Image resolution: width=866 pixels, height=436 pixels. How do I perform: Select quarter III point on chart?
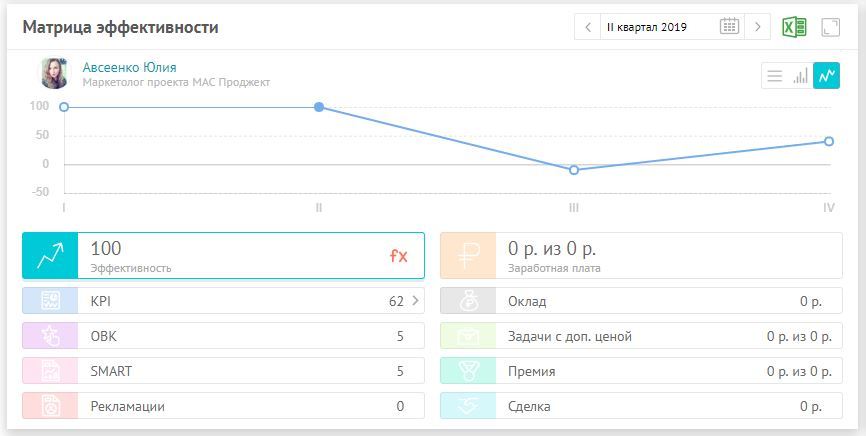(574, 170)
